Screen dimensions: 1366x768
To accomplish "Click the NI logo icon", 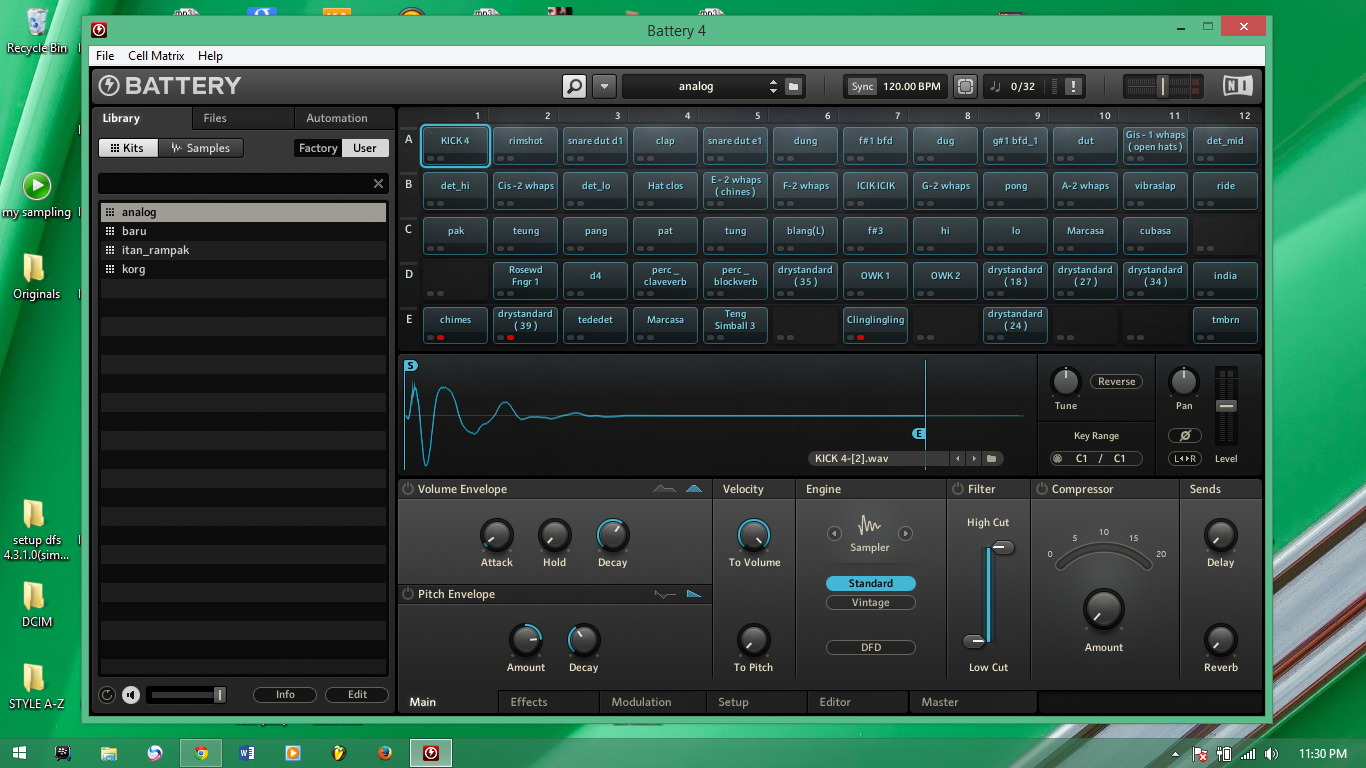I will pos(1237,86).
